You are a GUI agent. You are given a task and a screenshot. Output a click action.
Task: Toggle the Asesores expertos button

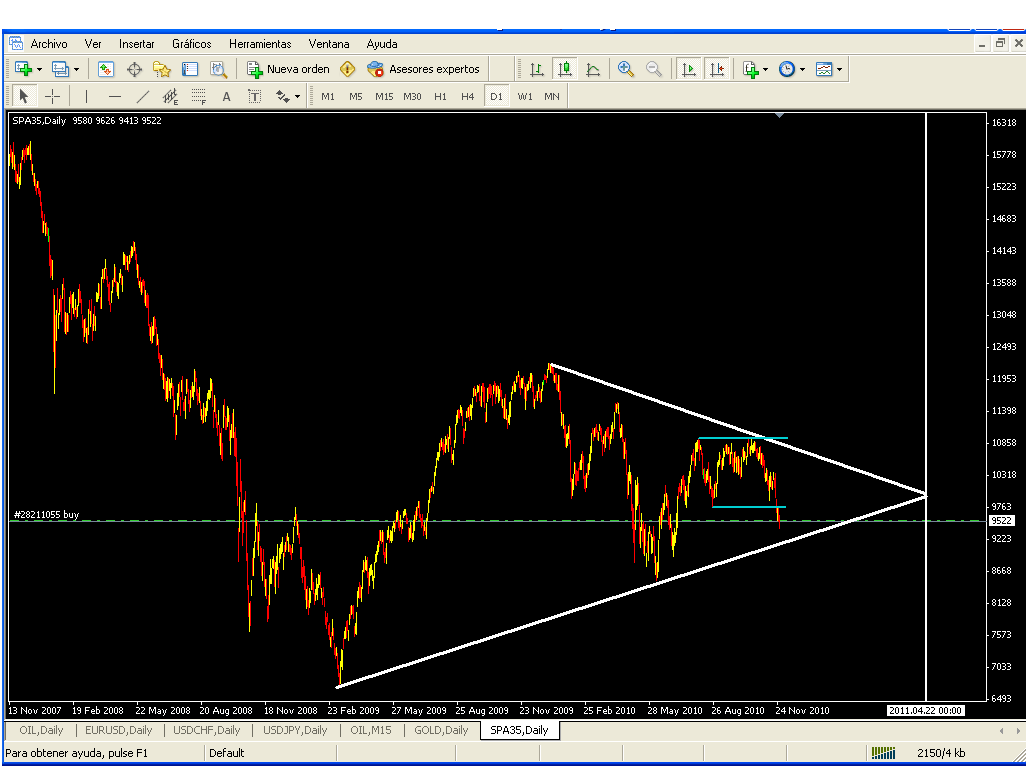click(x=423, y=69)
